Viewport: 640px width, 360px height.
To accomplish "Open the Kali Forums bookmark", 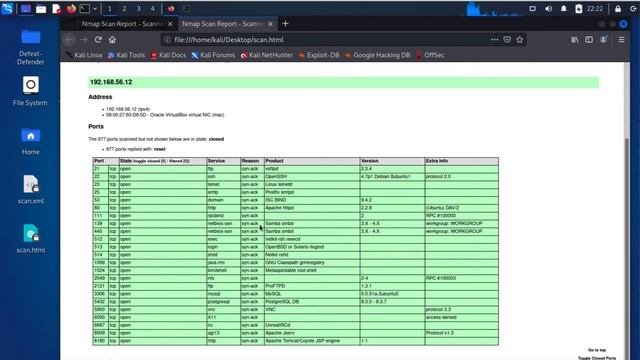I will click(213, 55).
